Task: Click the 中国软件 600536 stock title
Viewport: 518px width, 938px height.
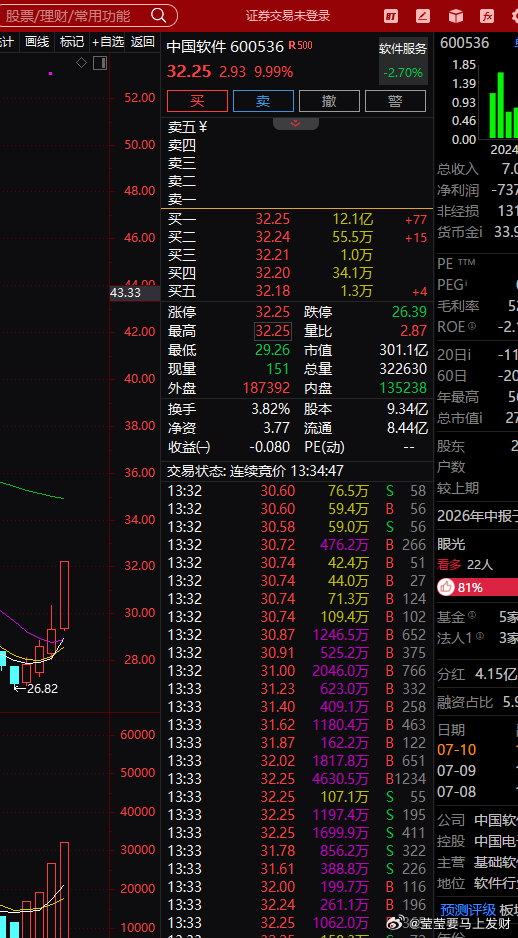Action: point(225,46)
